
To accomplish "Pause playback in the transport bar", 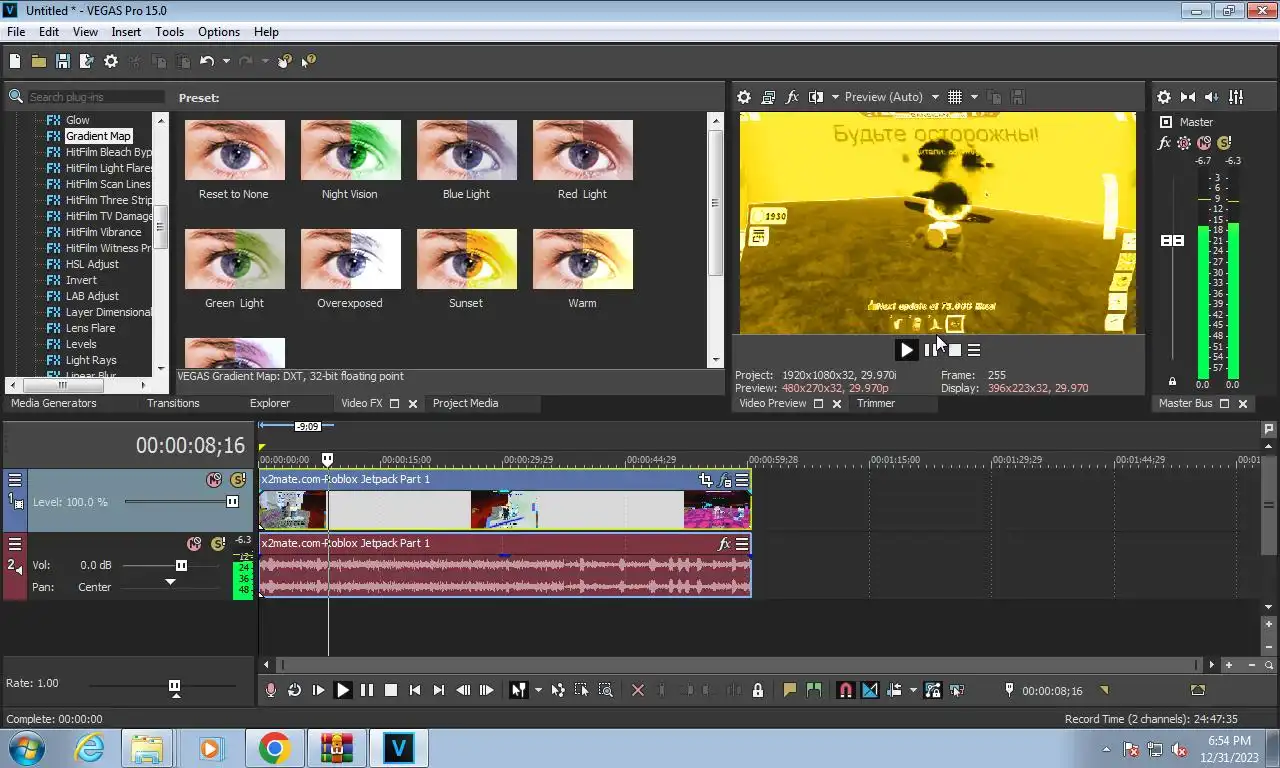I will (367, 690).
